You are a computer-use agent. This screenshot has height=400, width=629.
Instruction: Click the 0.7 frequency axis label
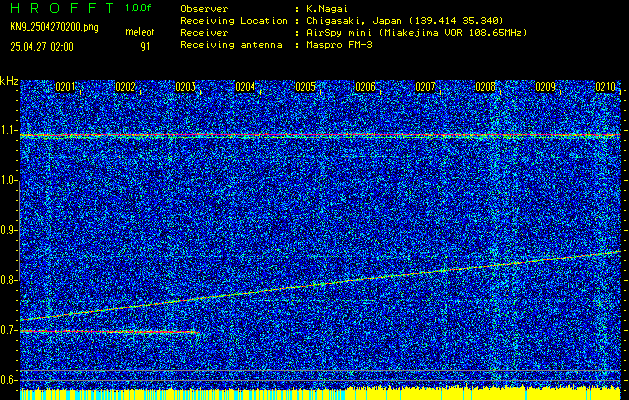[x=8, y=330]
